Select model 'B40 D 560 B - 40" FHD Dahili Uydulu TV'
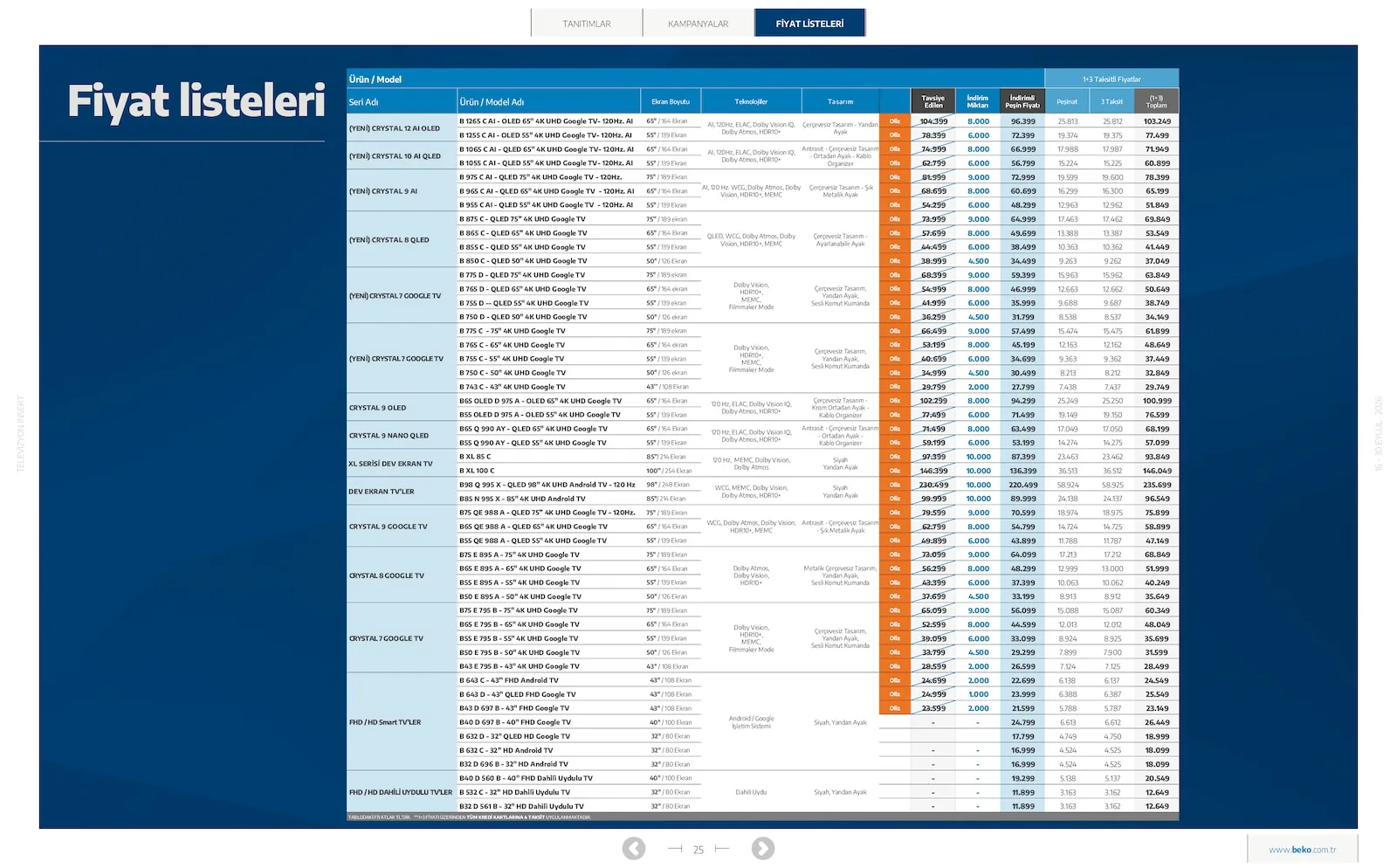The width and height of the screenshot is (1397, 868). [x=526, y=778]
